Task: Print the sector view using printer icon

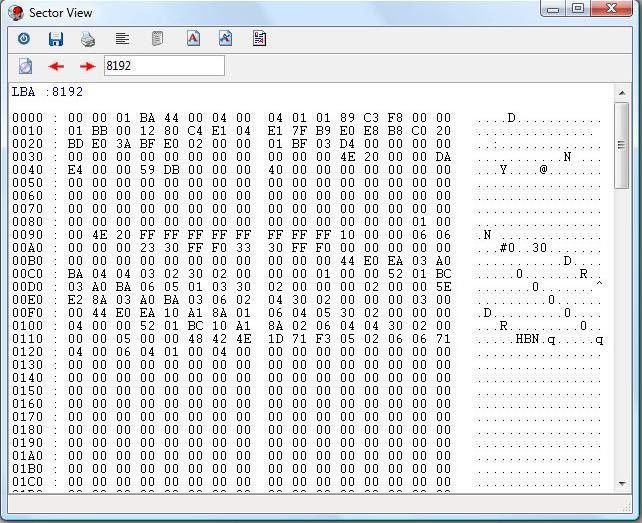Action: click(88, 39)
